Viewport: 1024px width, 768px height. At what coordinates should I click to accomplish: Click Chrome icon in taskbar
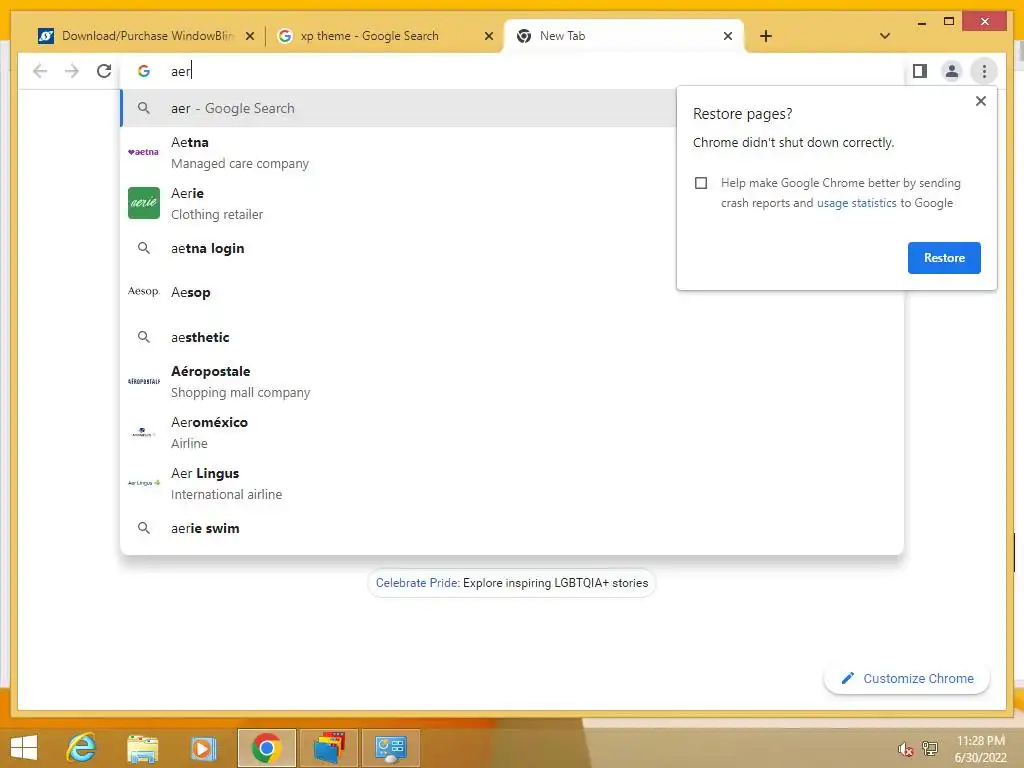pos(266,748)
